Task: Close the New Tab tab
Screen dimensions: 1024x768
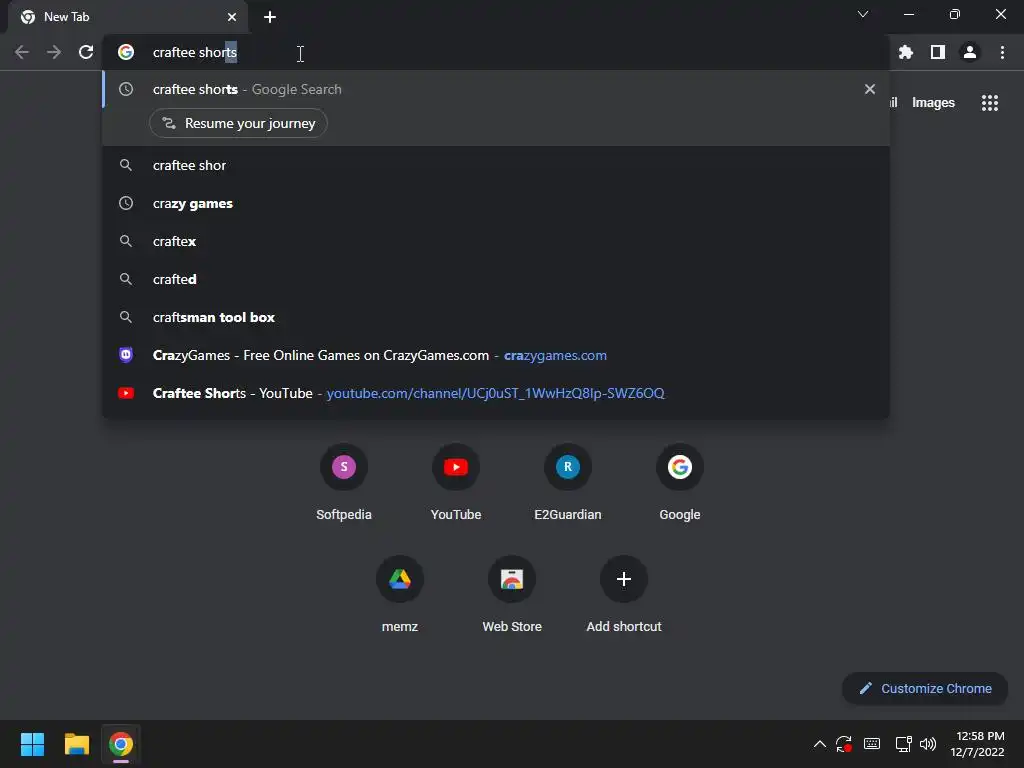Action: pos(232,17)
